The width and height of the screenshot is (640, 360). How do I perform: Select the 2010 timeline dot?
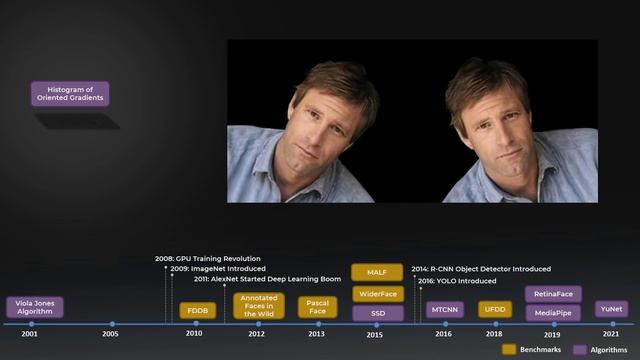[196, 324]
